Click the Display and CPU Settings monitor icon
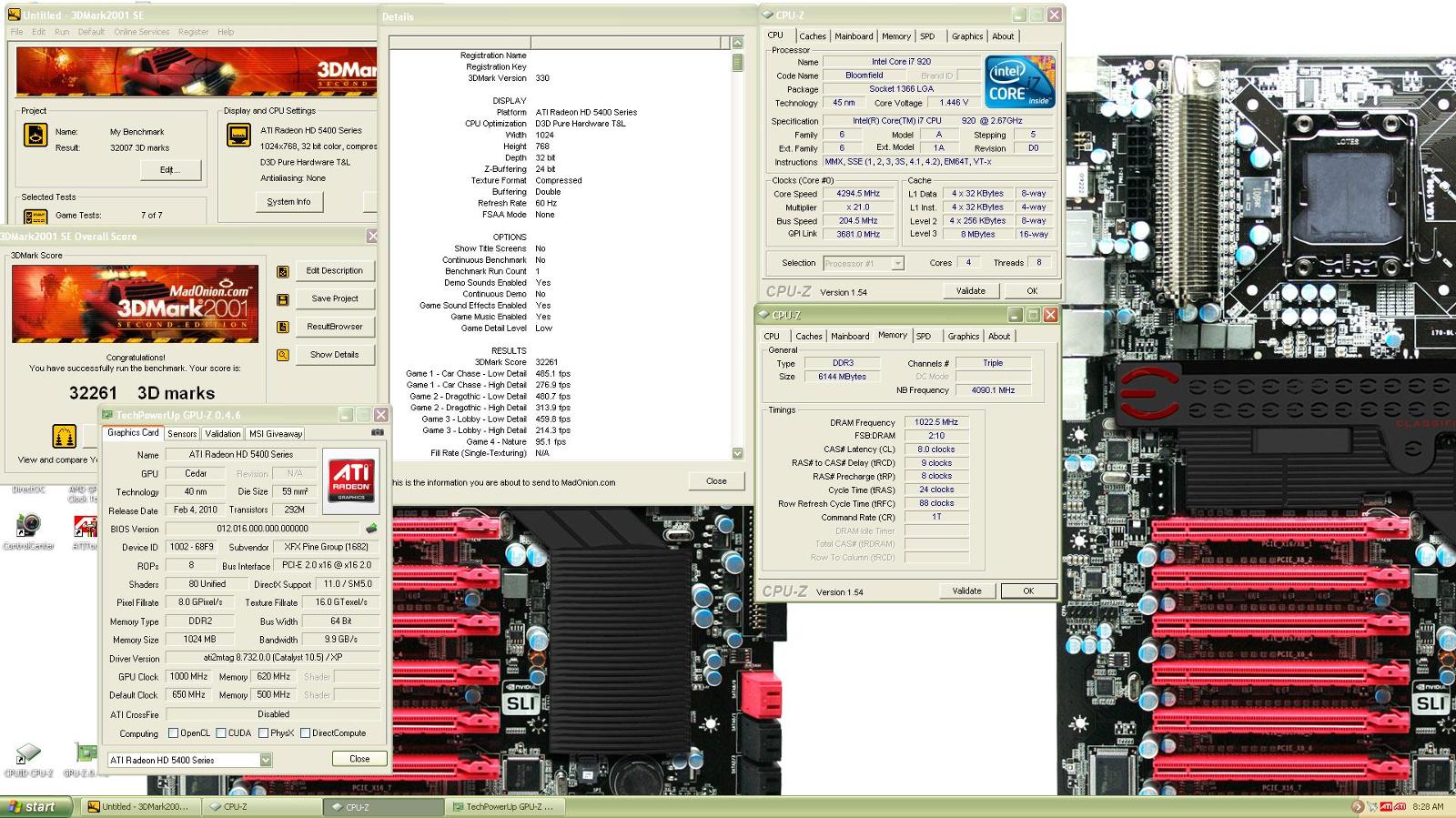Image resolution: width=1456 pixels, height=818 pixels. pyautogui.click(x=238, y=135)
